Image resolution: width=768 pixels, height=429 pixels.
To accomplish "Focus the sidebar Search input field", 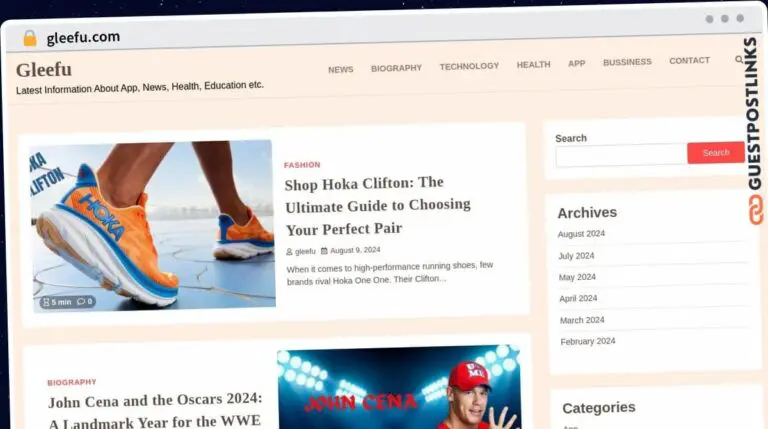I will point(621,156).
